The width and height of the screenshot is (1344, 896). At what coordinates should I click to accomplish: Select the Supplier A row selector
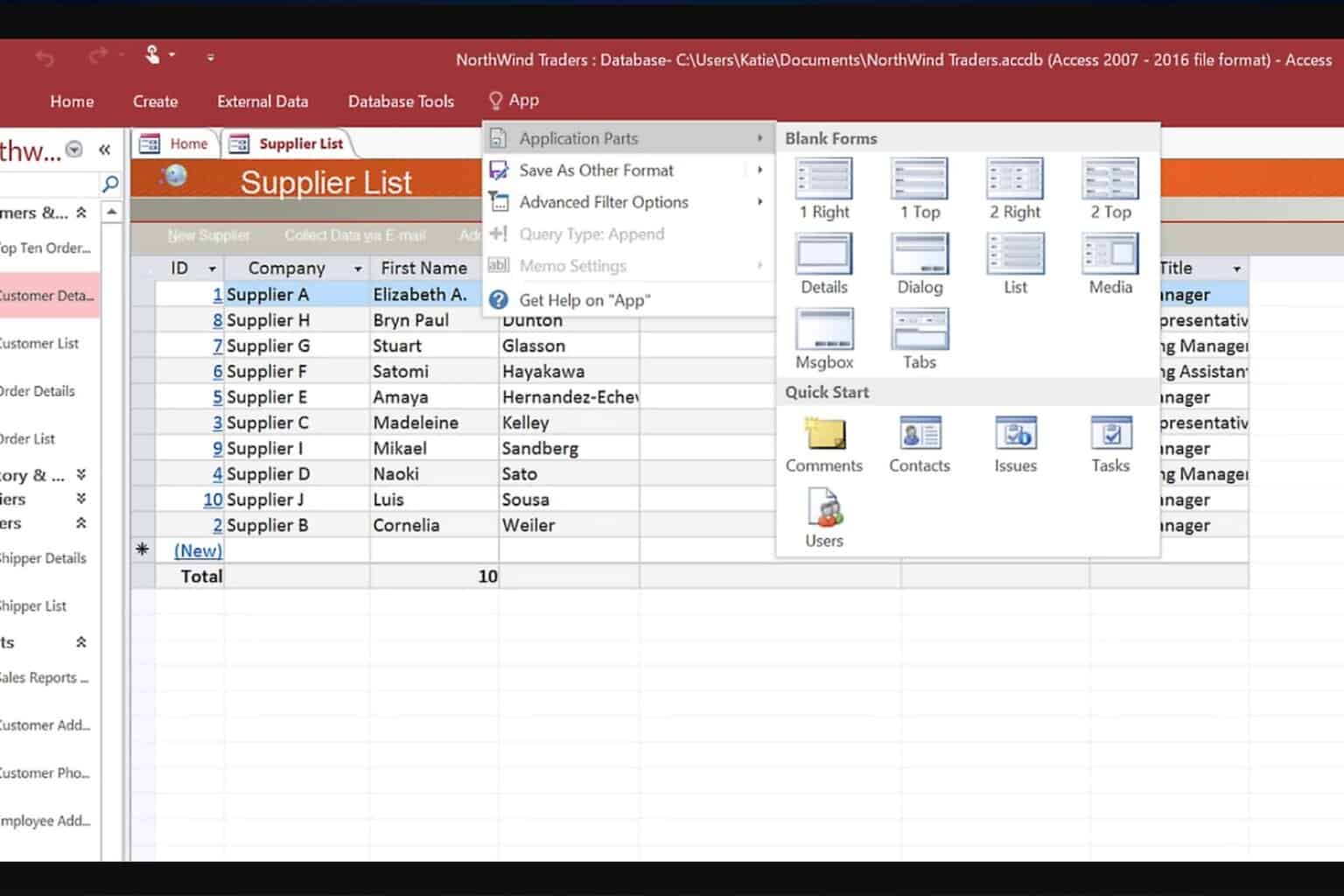143,295
